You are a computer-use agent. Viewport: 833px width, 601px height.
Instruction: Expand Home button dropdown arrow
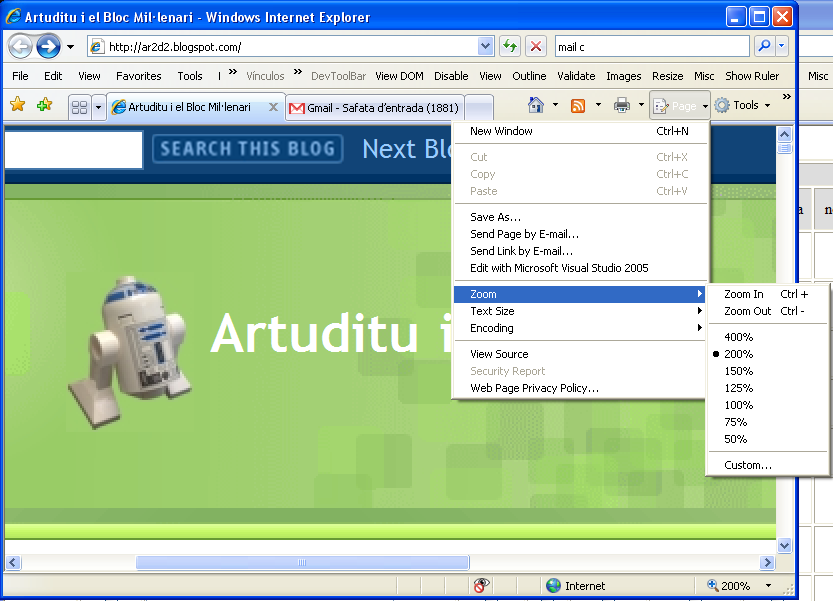555,105
